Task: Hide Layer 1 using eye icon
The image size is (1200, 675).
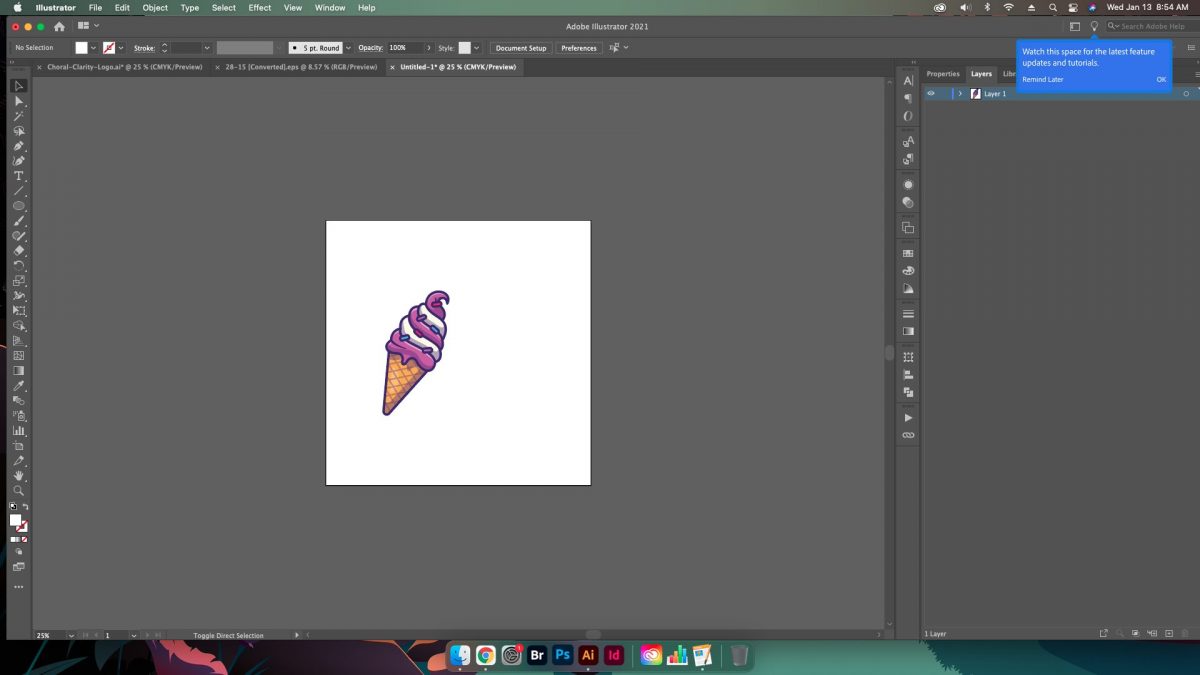Action: click(931, 94)
